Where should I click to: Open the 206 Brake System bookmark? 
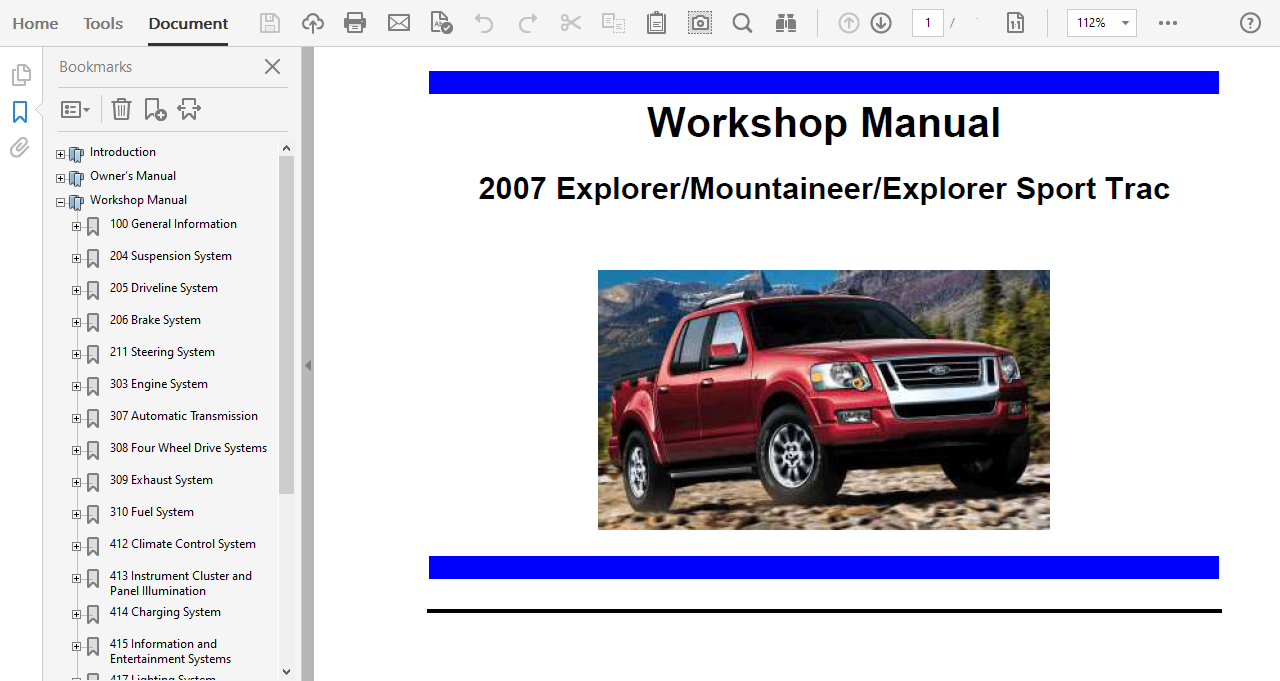point(155,320)
